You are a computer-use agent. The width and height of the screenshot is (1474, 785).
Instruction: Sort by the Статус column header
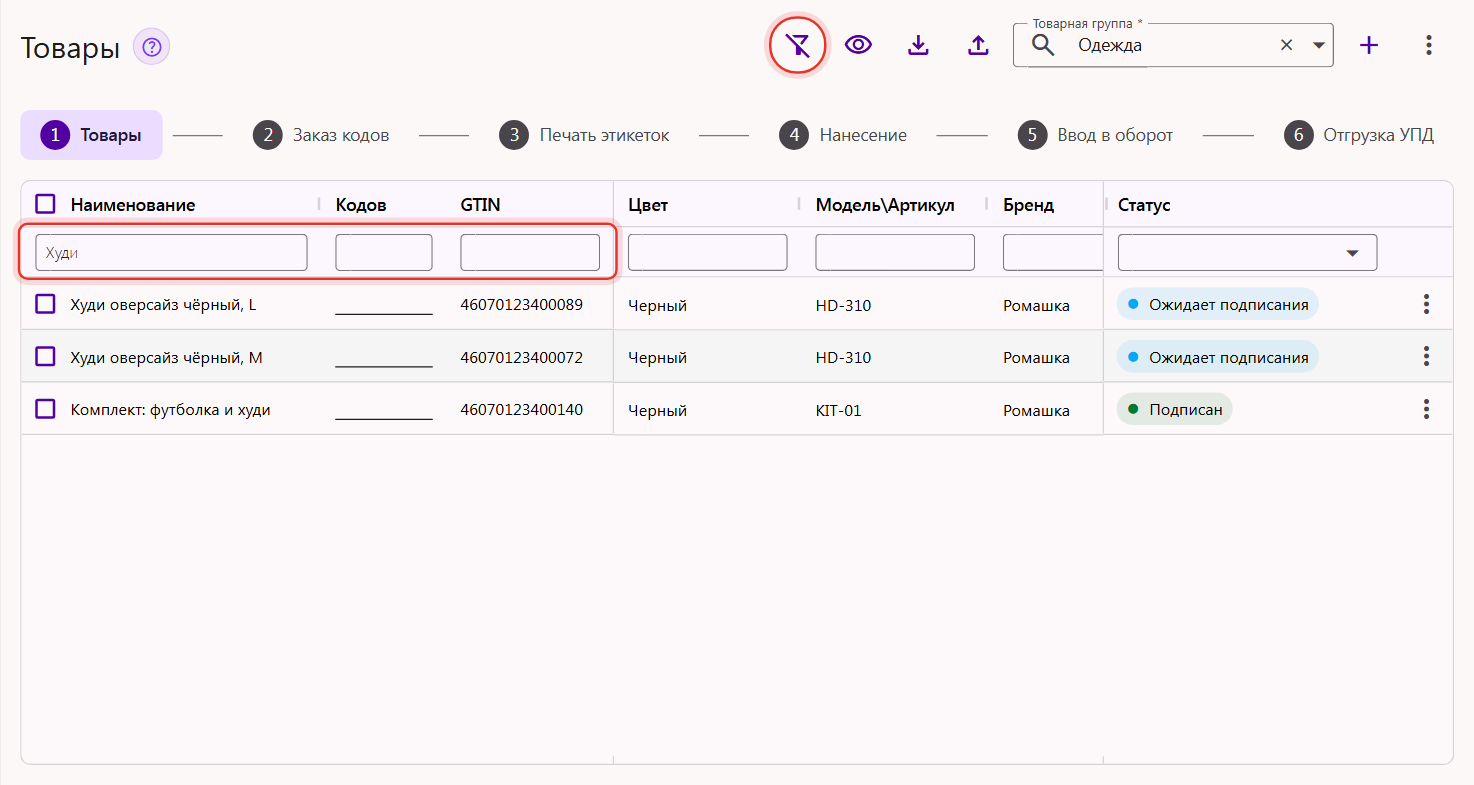click(x=1144, y=205)
